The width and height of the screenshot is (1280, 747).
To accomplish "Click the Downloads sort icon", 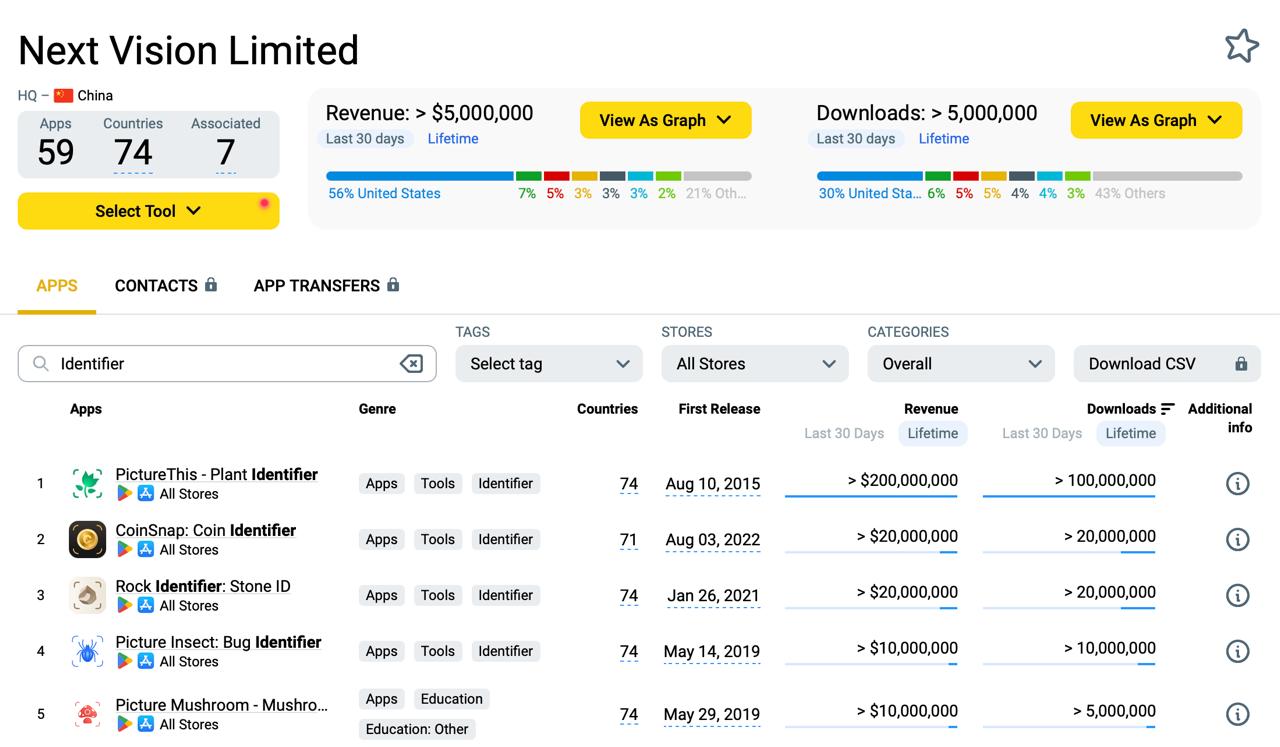I will pyautogui.click(x=1167, y=409).
